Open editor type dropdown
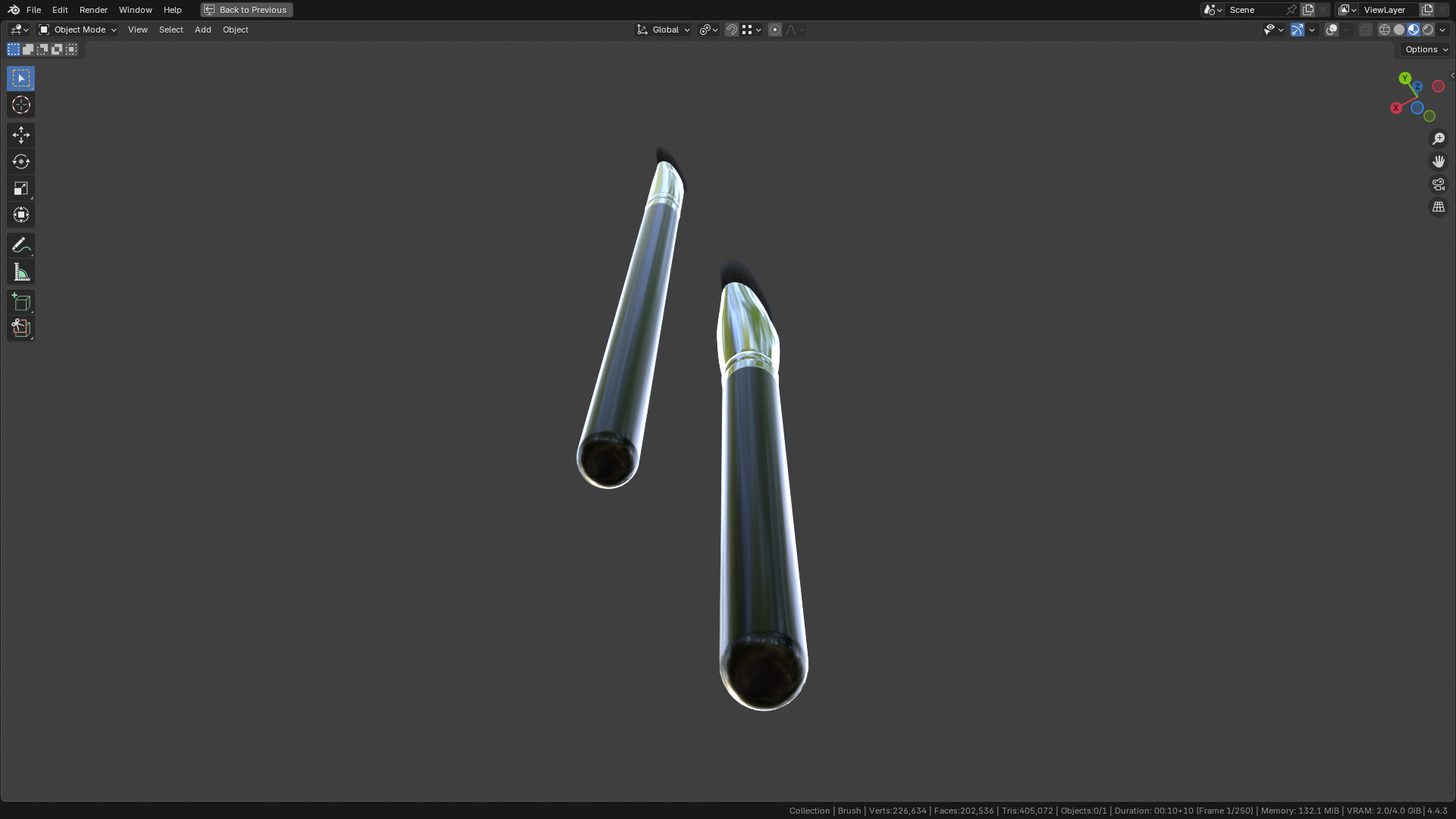This screenshot has height=819, width=1456. [19, 30]
